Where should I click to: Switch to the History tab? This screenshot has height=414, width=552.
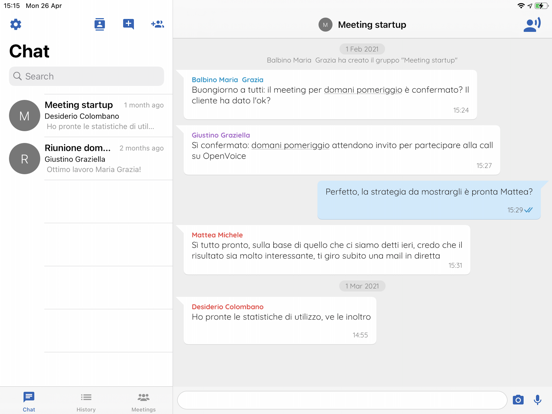click(x=86, y=402)
